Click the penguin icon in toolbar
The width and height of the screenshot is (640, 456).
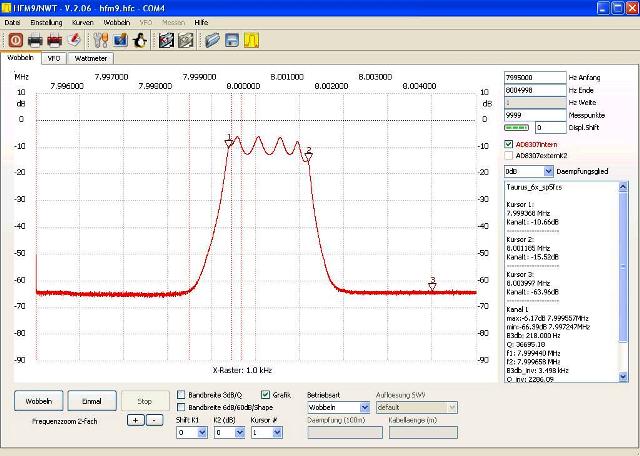(141, 40)
